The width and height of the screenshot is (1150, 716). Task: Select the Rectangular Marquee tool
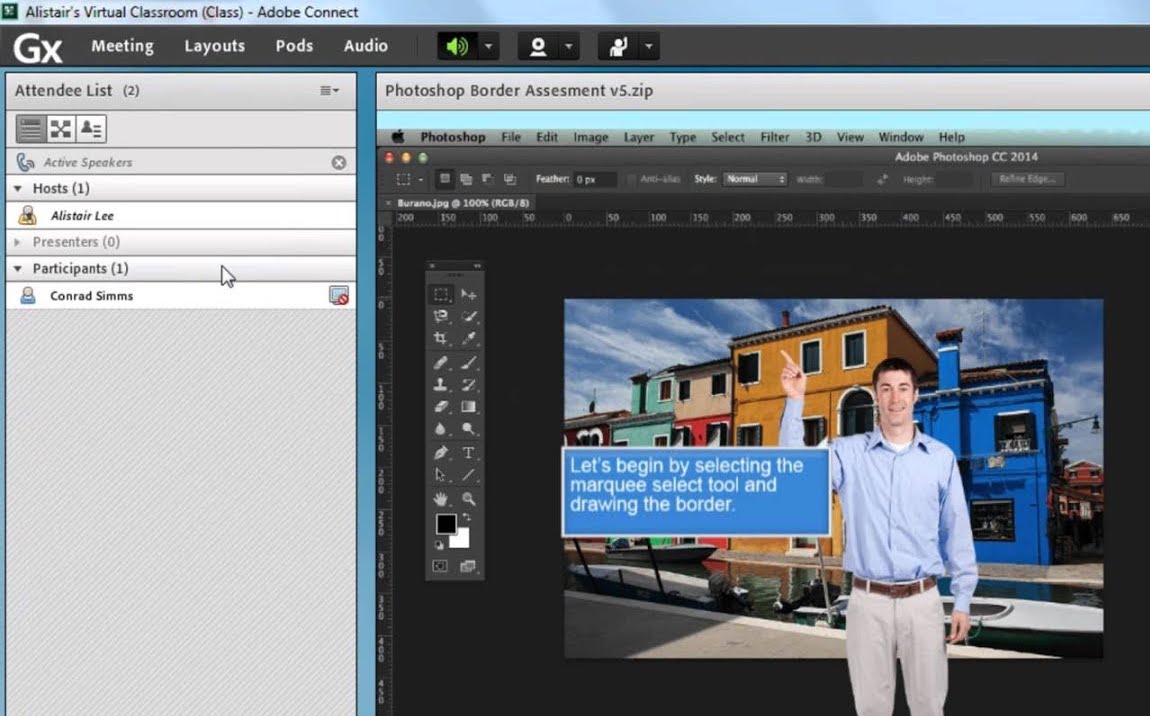(440, 295)
